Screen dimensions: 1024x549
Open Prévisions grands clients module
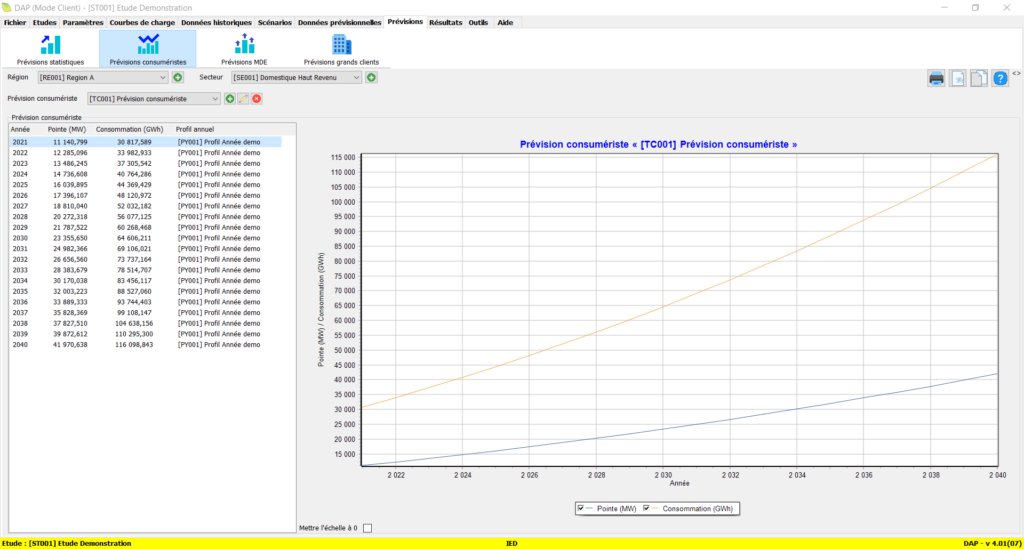pos(341,49)
